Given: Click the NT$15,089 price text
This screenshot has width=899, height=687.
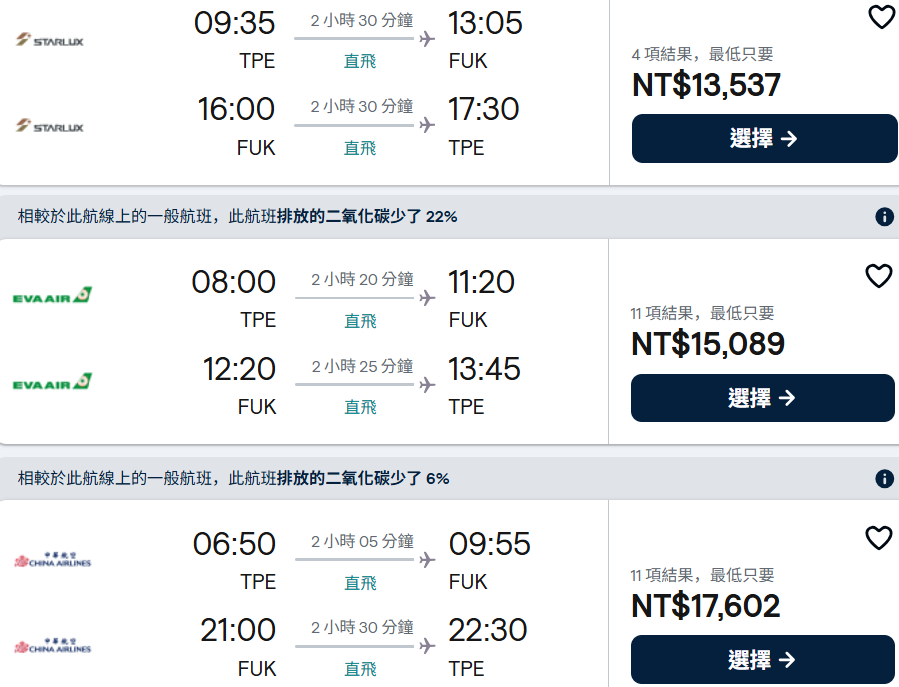Looking at the screenshot, I should [708, 344].
